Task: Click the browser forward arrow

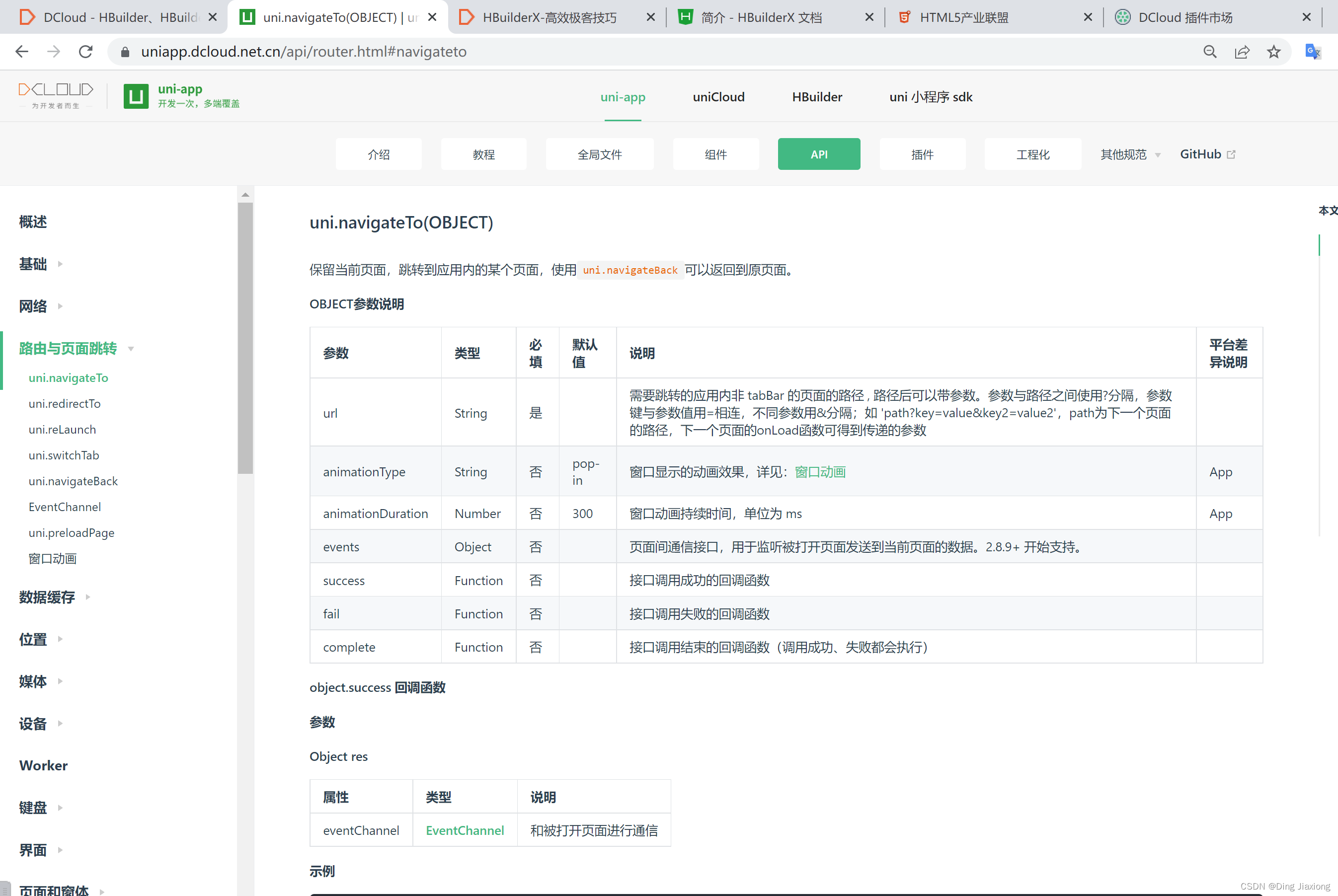Action: point(54,52)
